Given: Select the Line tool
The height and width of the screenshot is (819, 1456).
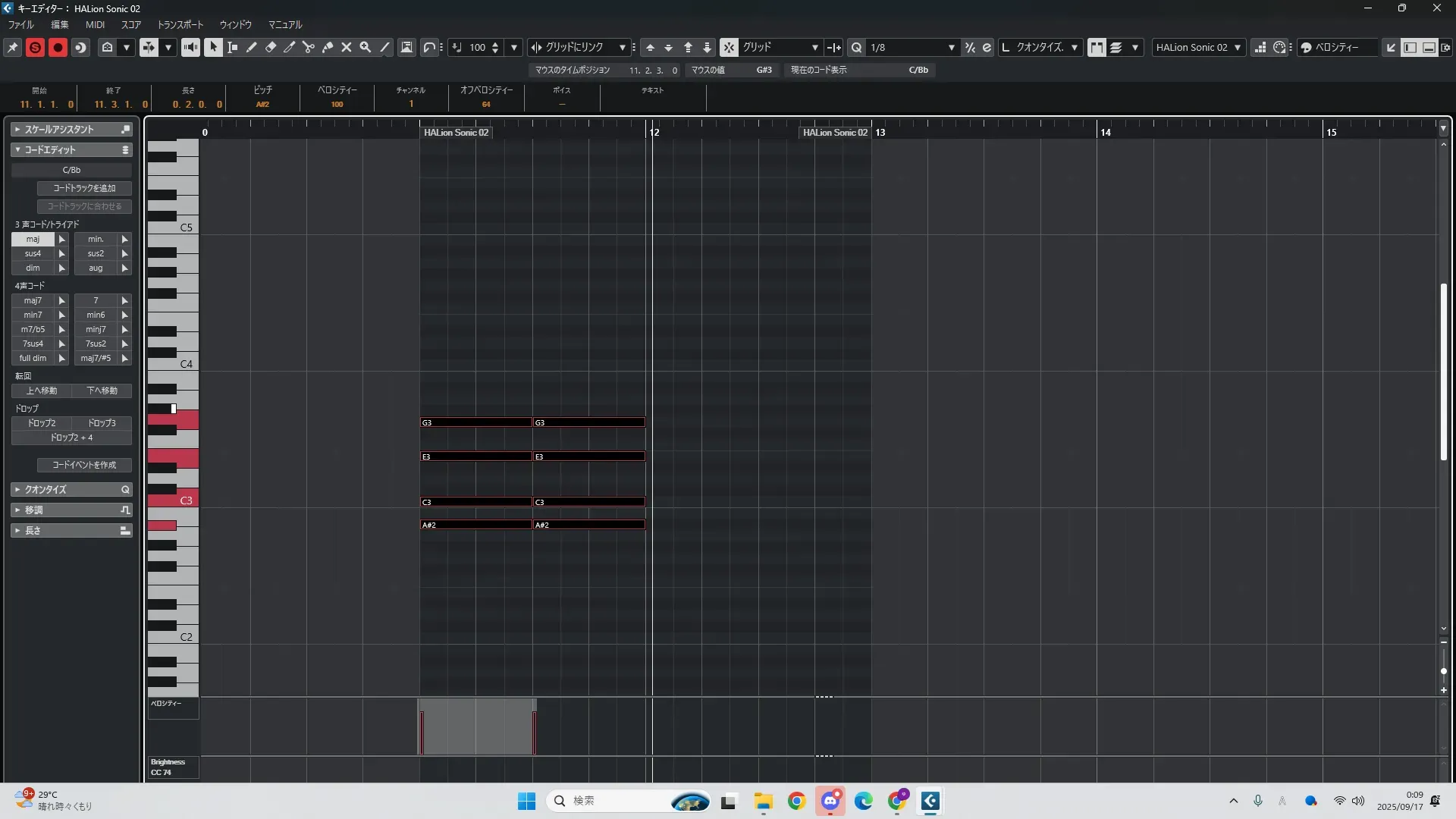Looking at the screenshot, I should point(384,47).
